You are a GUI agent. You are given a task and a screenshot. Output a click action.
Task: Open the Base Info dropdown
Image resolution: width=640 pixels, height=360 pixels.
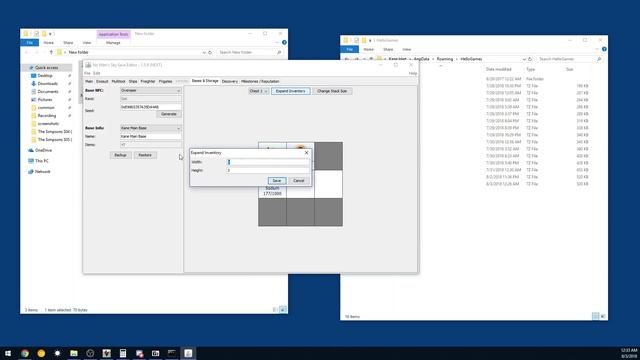(151, 128)
